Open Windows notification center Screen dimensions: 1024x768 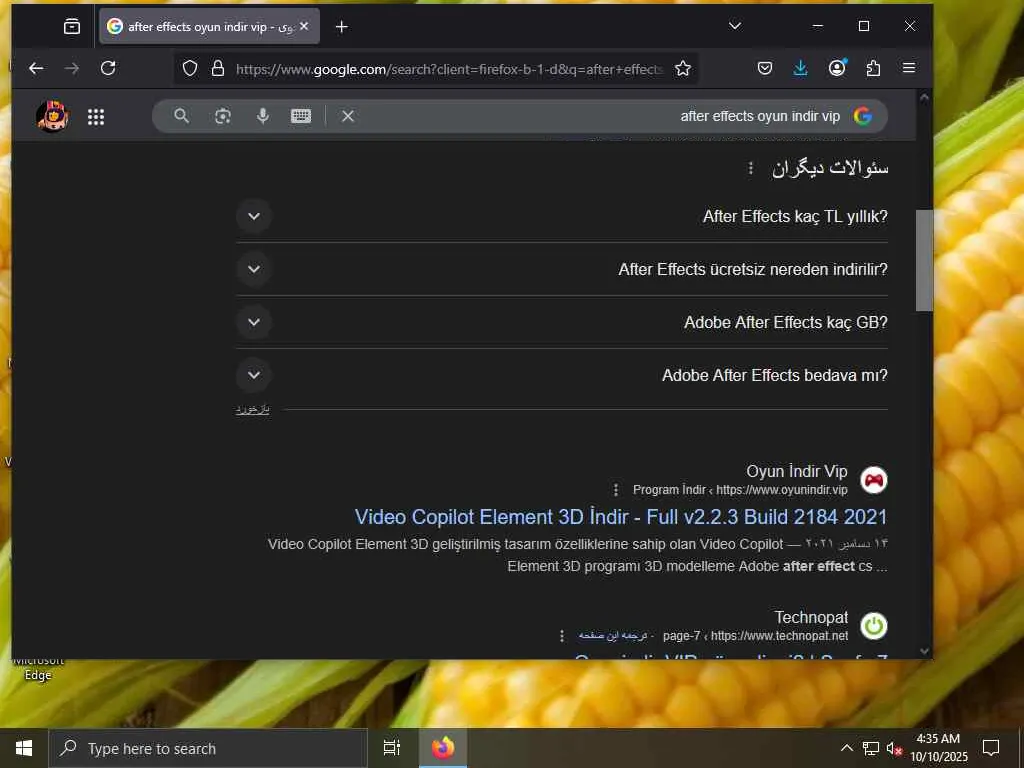tap(991, 748)
